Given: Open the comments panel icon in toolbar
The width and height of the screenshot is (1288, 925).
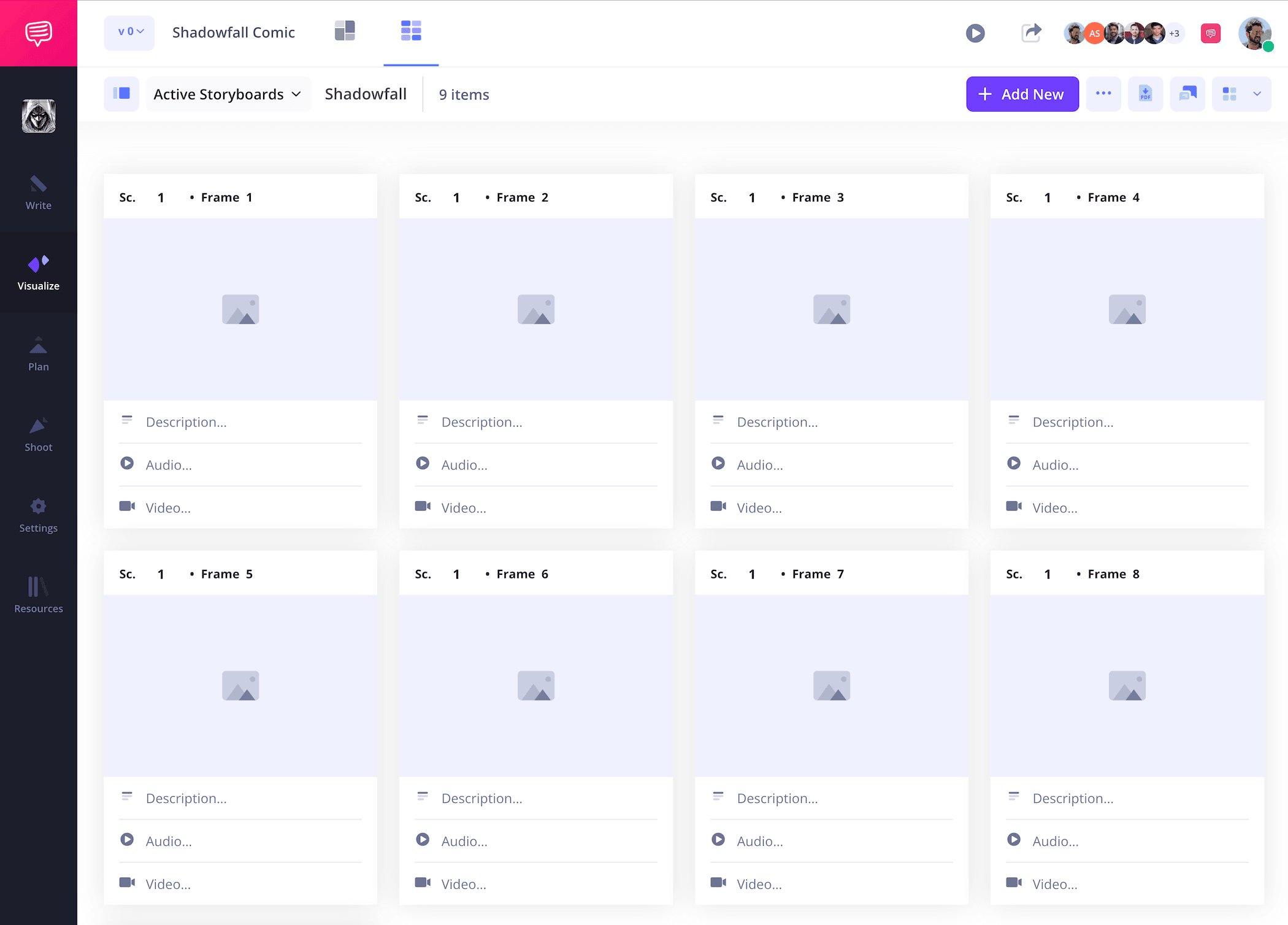Looking at the screenshot, I should coord(1187,94).
